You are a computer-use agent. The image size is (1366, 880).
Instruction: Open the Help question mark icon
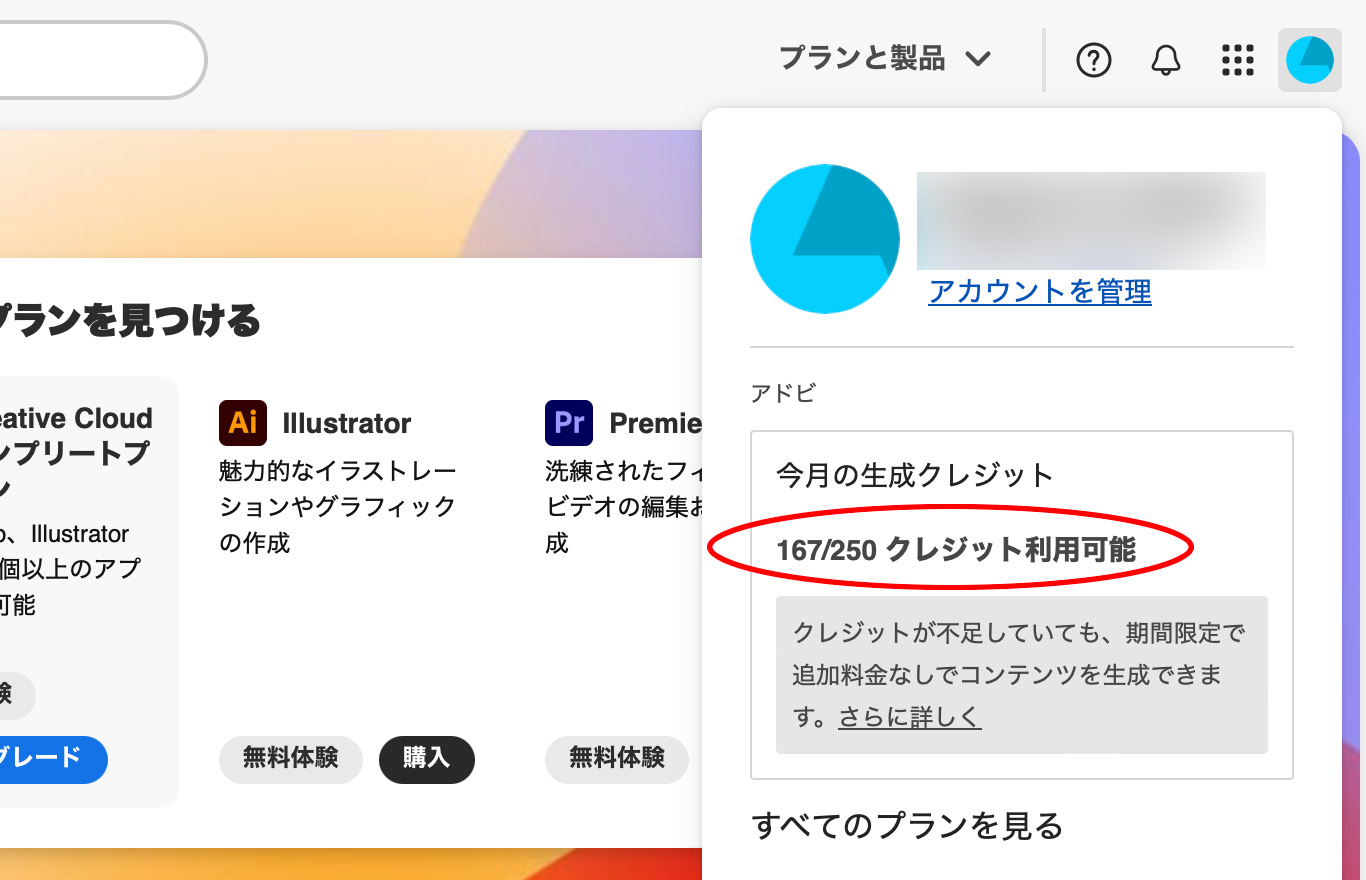coord(1093,61)
